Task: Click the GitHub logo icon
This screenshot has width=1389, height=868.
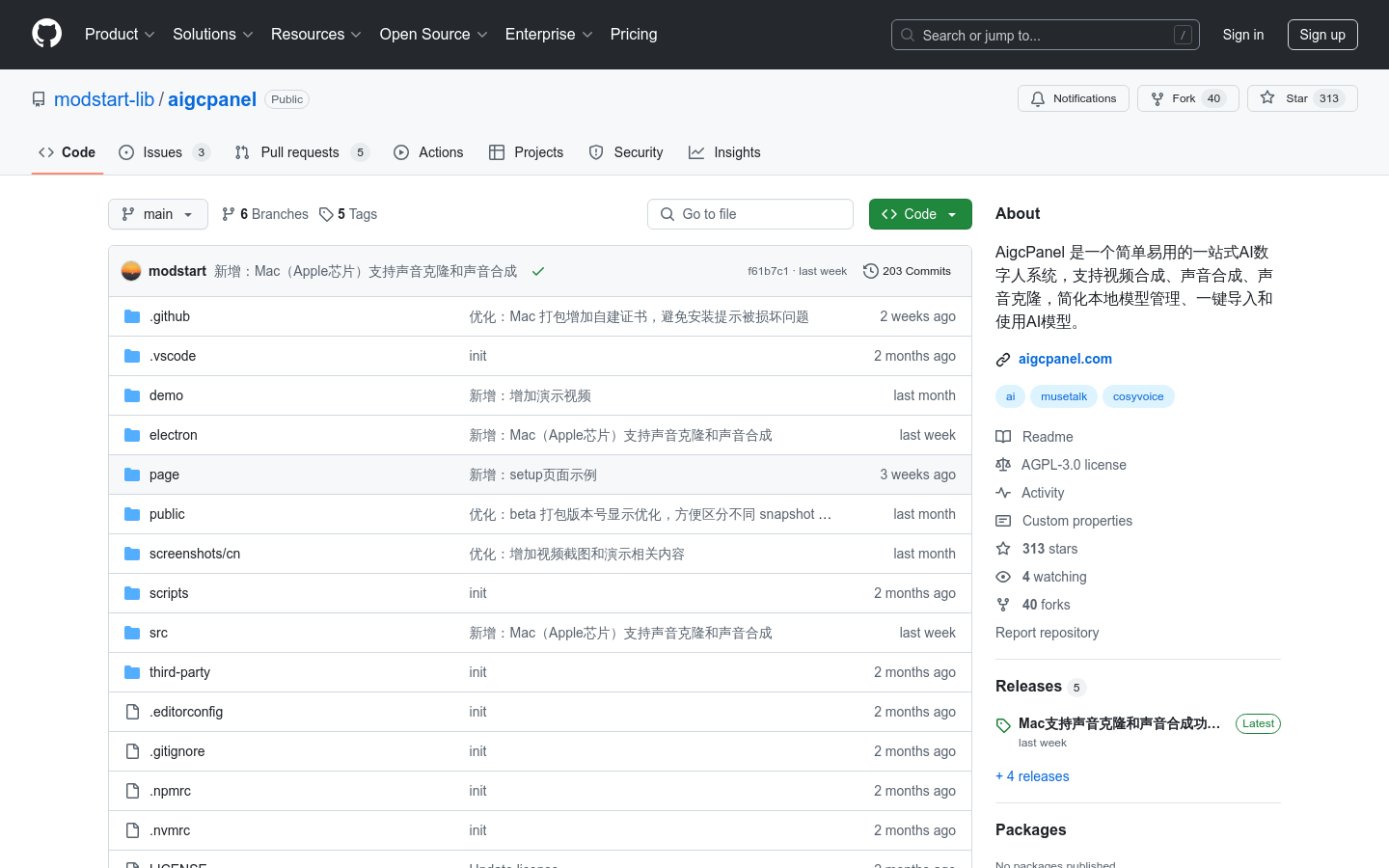Action: (46, 34)
